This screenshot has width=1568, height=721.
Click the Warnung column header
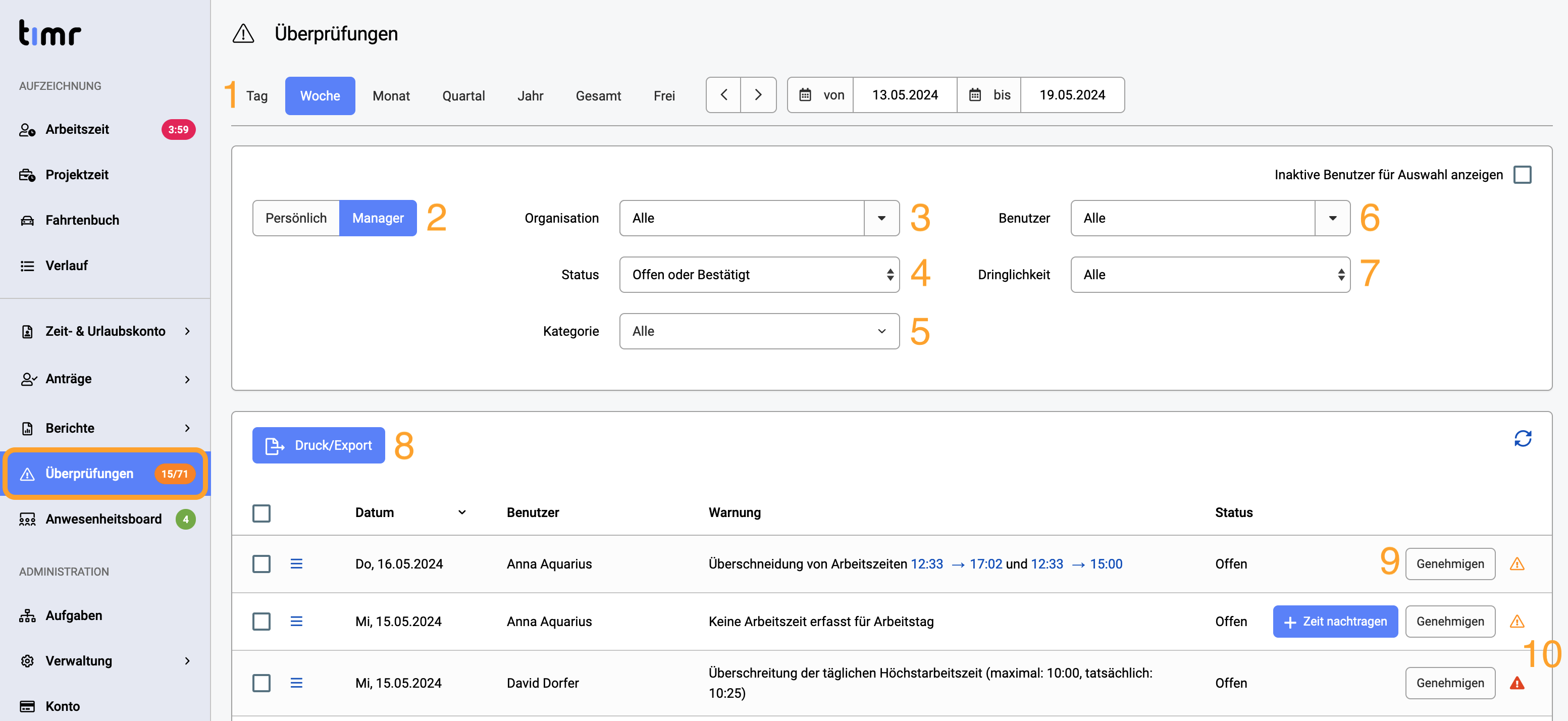(735, 513)
